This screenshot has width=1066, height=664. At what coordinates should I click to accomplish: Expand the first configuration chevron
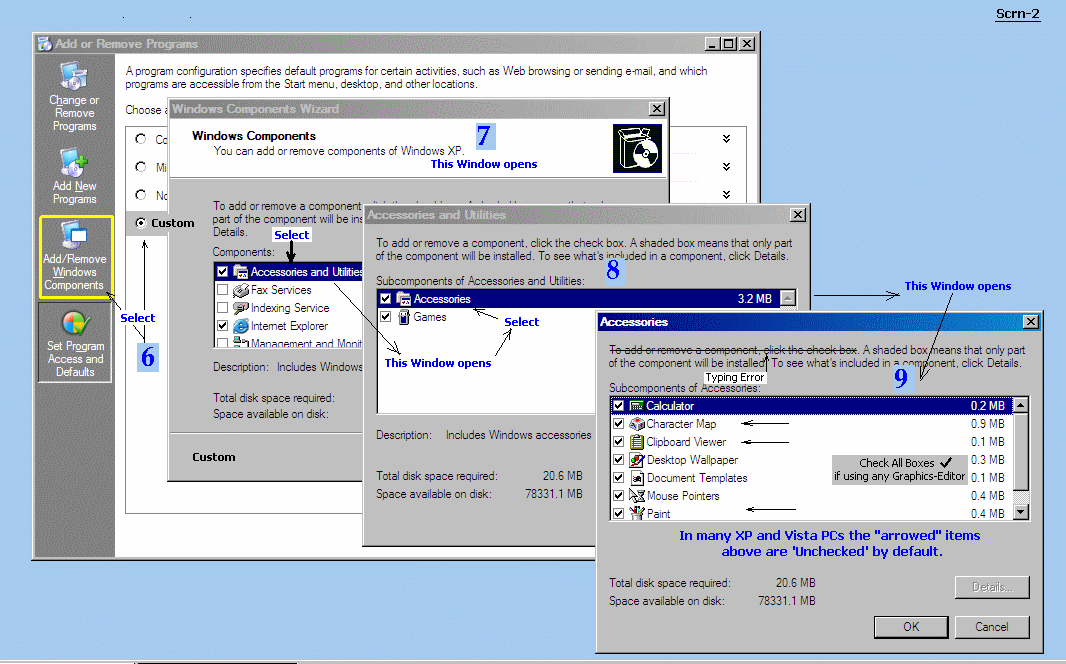726,139
